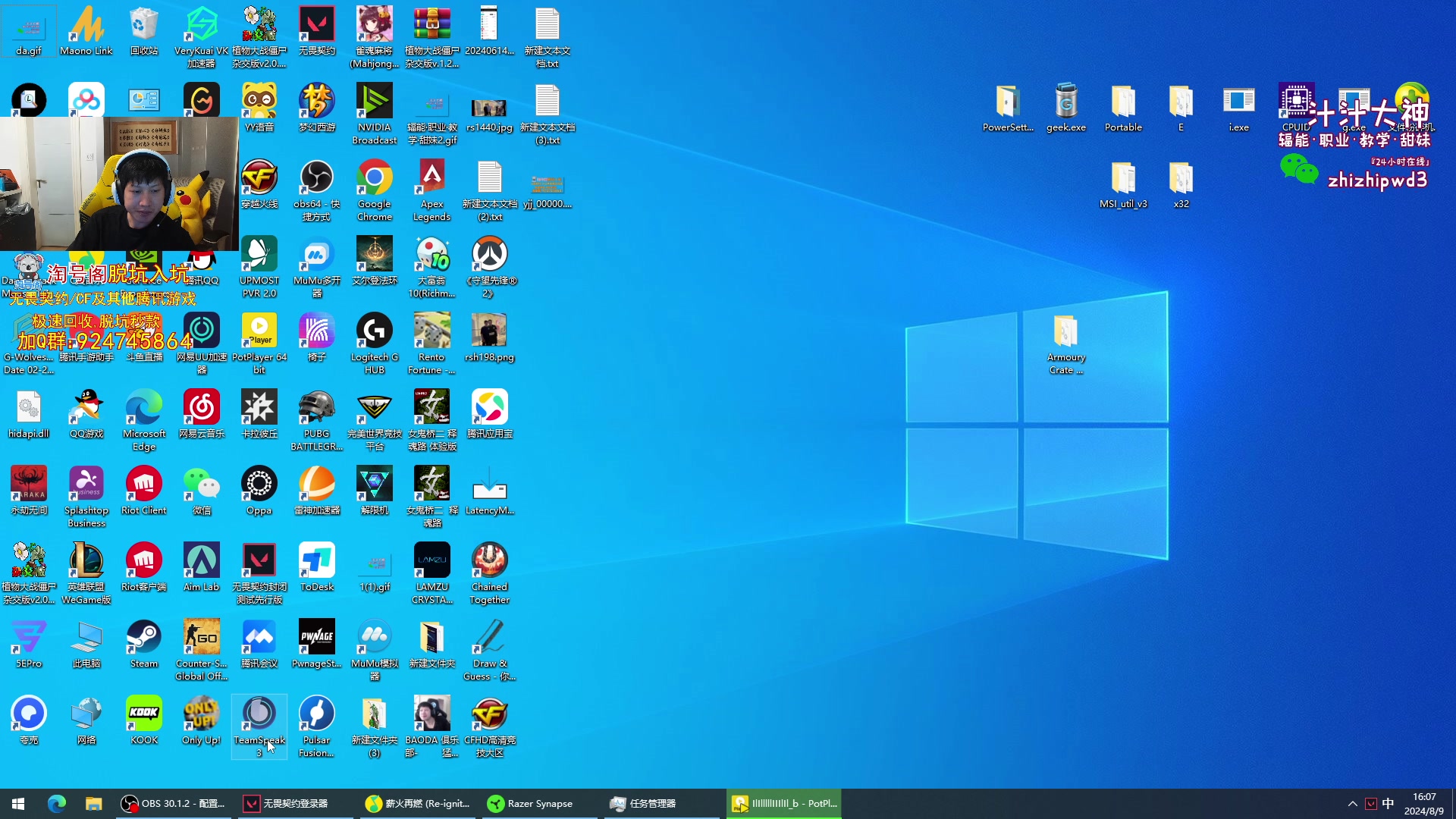Open the Windows Start menu
1456x819 pixels.
point(18,803)
